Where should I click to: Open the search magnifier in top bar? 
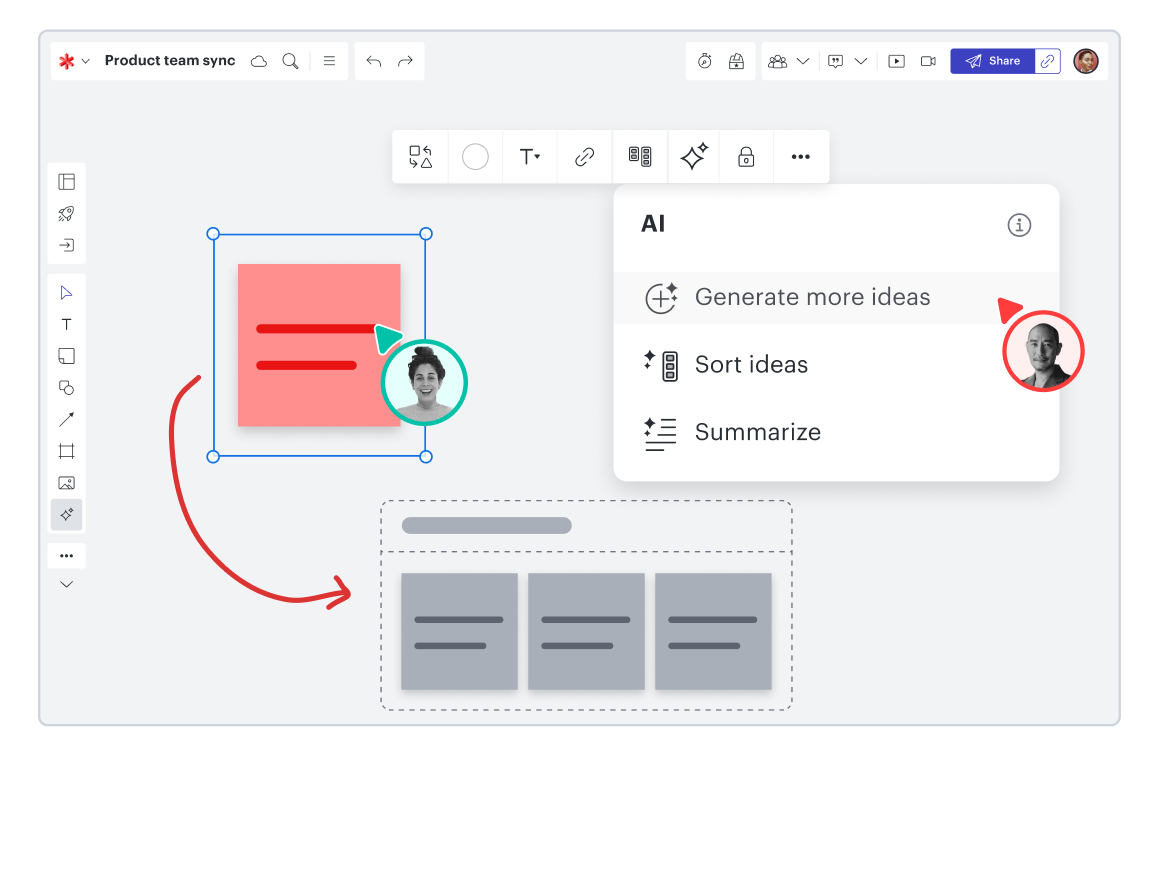290,61
